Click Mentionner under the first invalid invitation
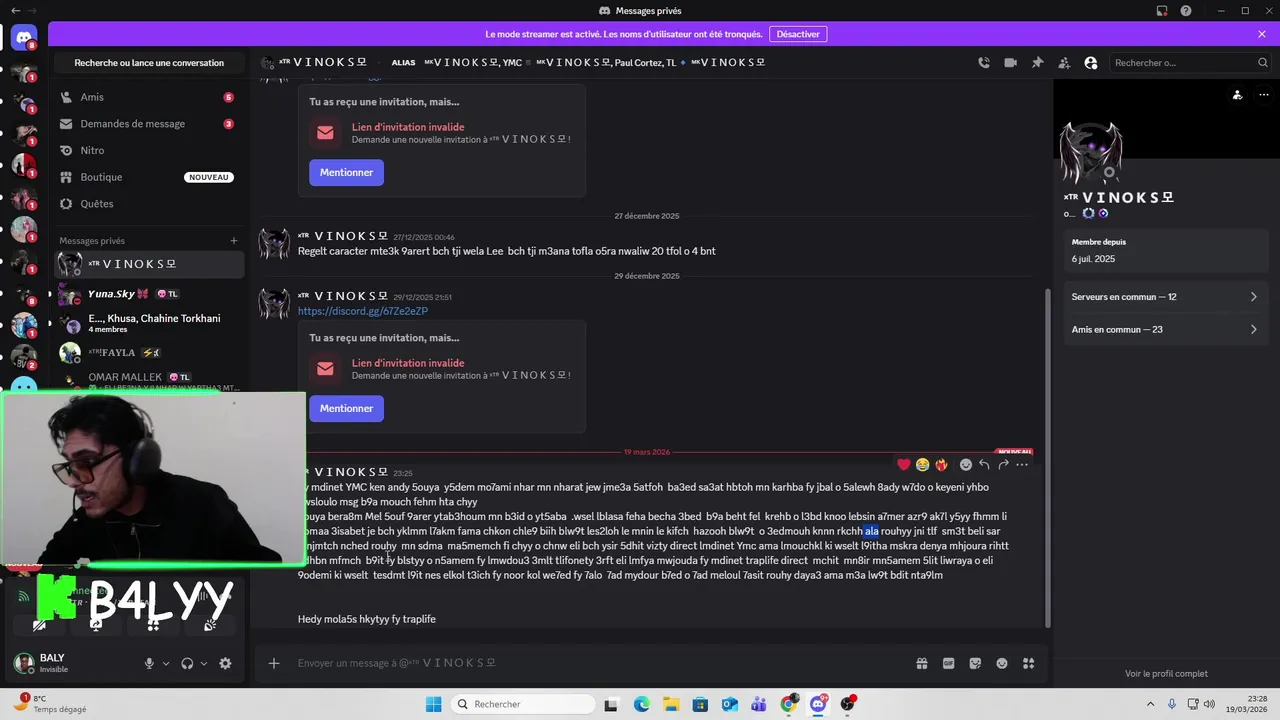This screenshot has height=720, width=1280. [346, 172]
